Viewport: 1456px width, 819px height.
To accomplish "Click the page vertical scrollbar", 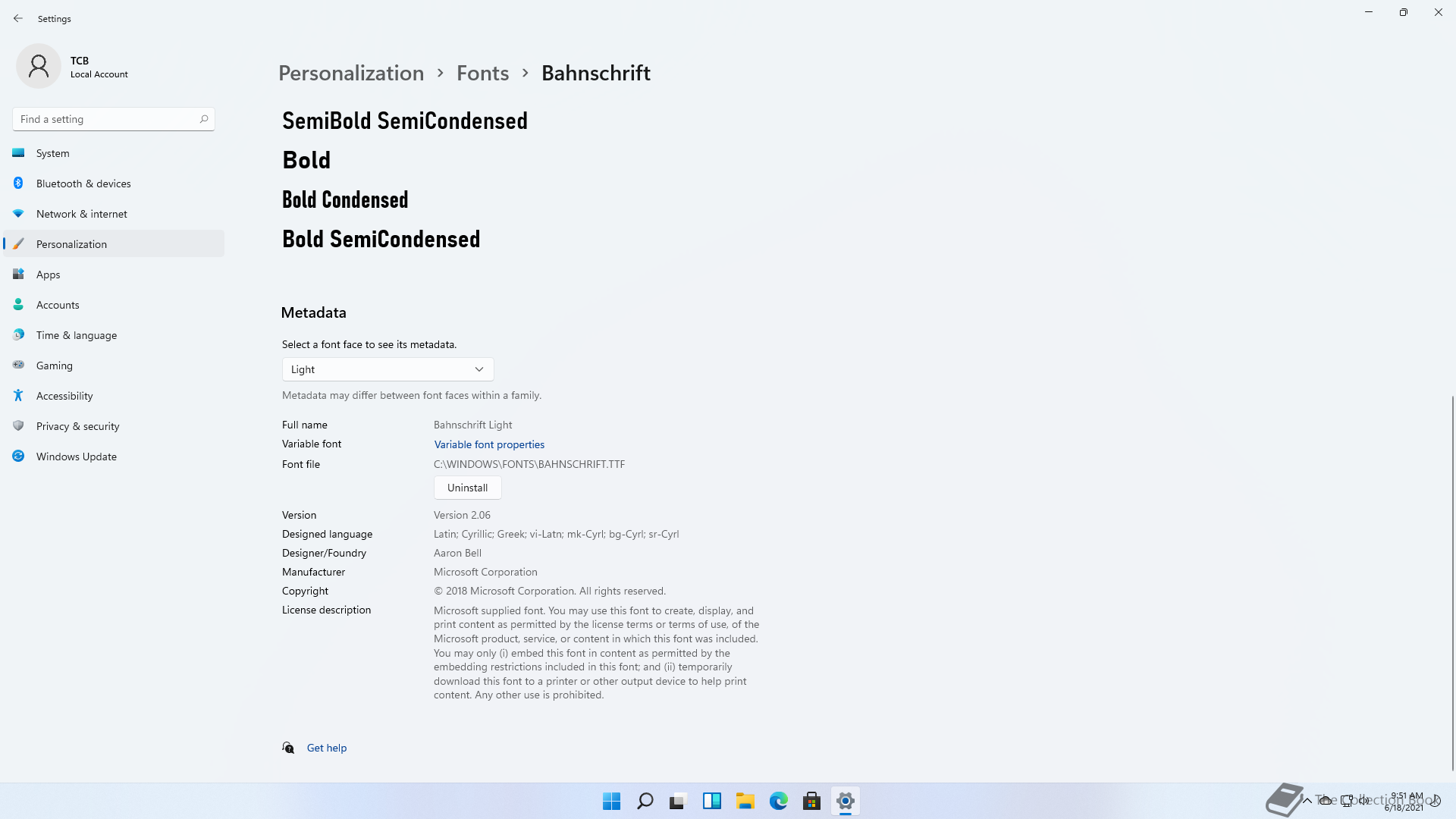I will click(1453, 582).
